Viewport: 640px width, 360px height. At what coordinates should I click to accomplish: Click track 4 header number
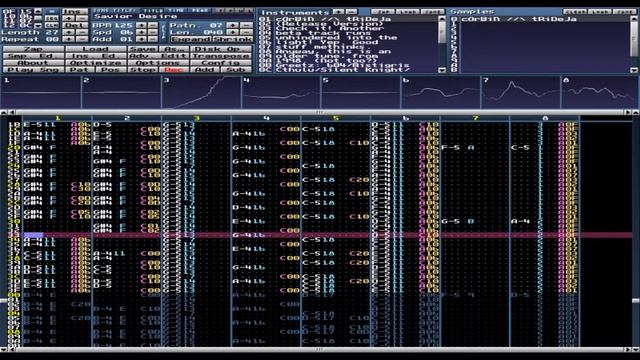(267, 118)
